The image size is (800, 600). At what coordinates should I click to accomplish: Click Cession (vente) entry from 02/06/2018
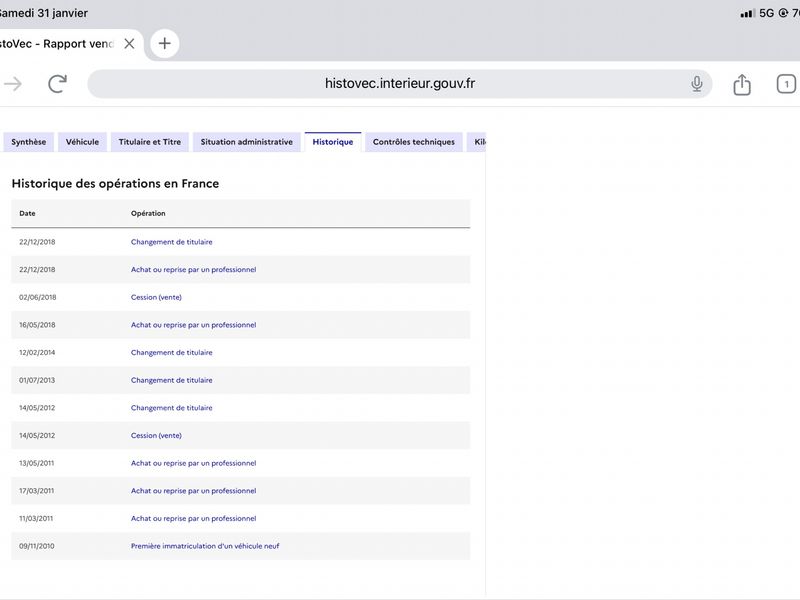click(156, 297)
